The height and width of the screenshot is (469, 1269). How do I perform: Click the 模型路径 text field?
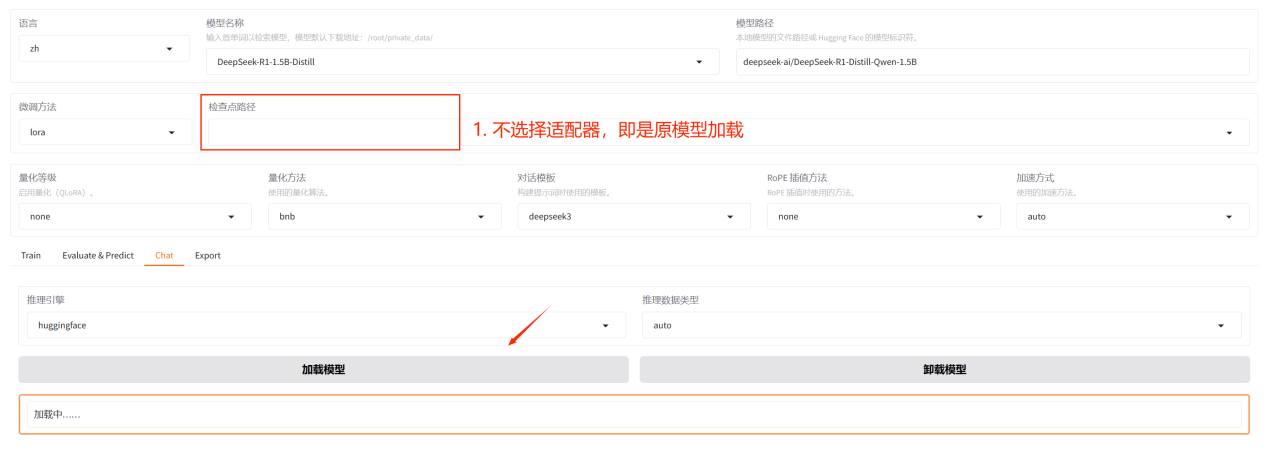click(992, 62)
